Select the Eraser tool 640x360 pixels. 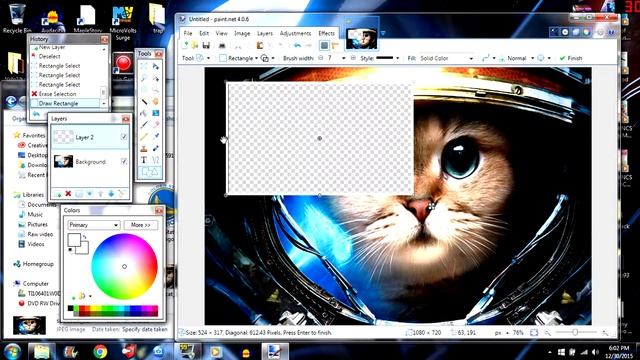pyautogui.click(x=156, y=124)
